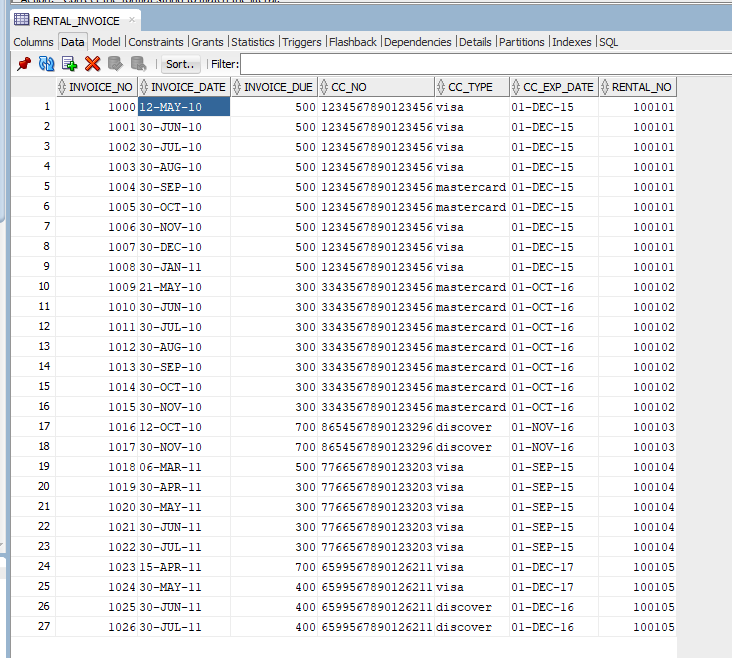The height and width of the screenshot is (658, 732).
Task: Select row number 4 header
Action: [33, 167]
